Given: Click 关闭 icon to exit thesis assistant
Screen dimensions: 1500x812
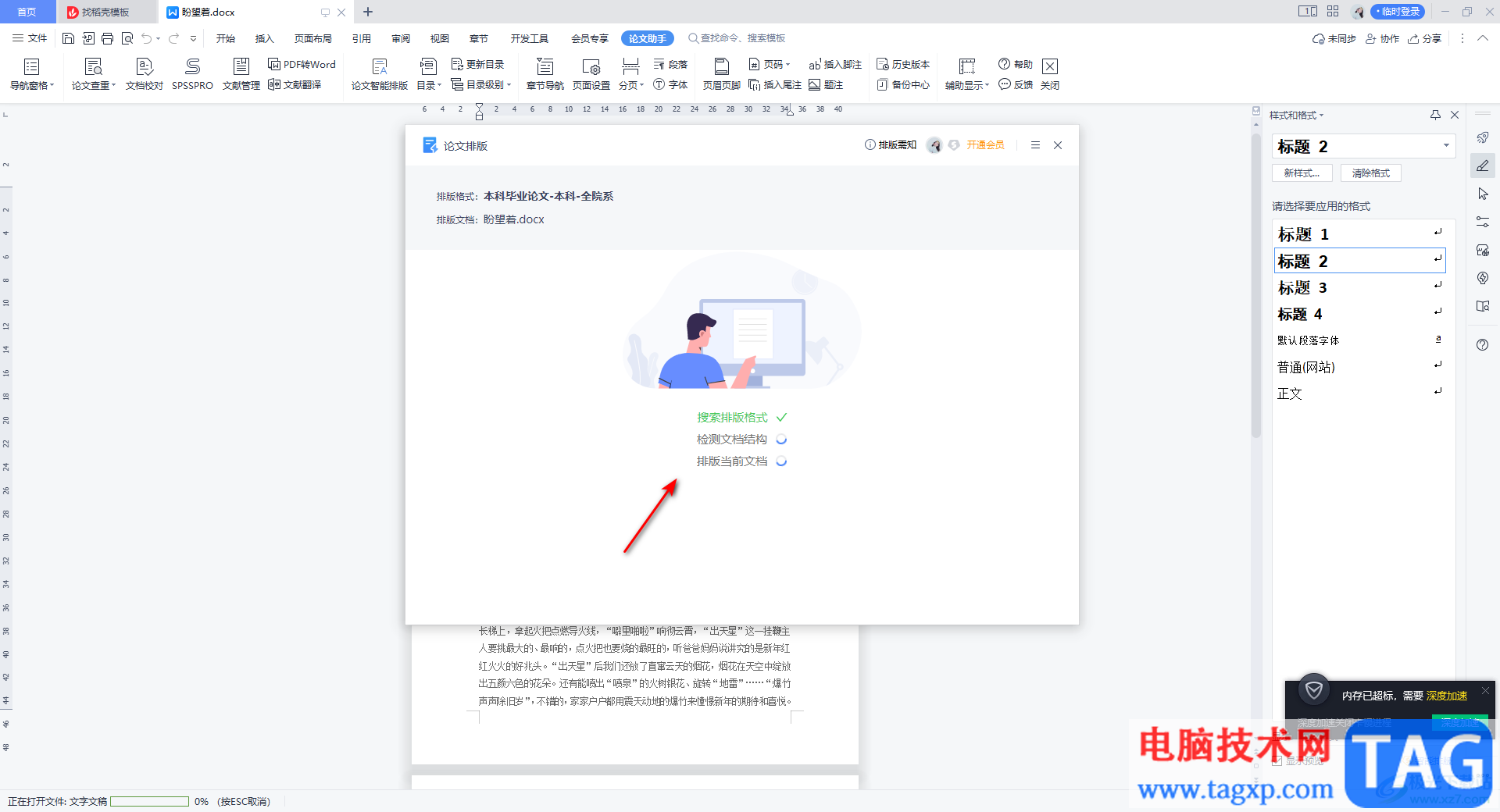Looking at the screenshot, I should click(x=1050, y=74).
